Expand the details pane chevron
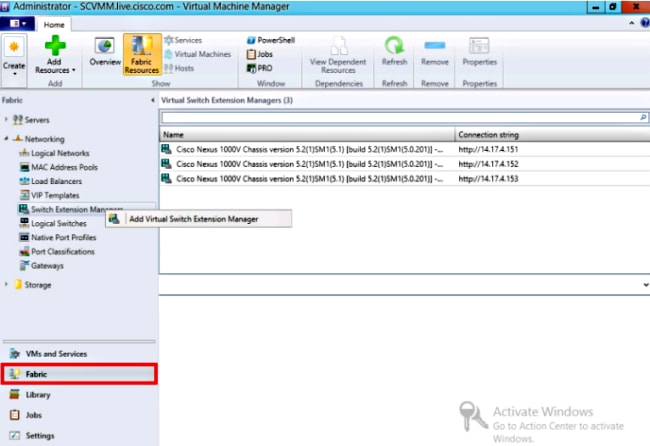Screen dimensions: 650x446 645,285
